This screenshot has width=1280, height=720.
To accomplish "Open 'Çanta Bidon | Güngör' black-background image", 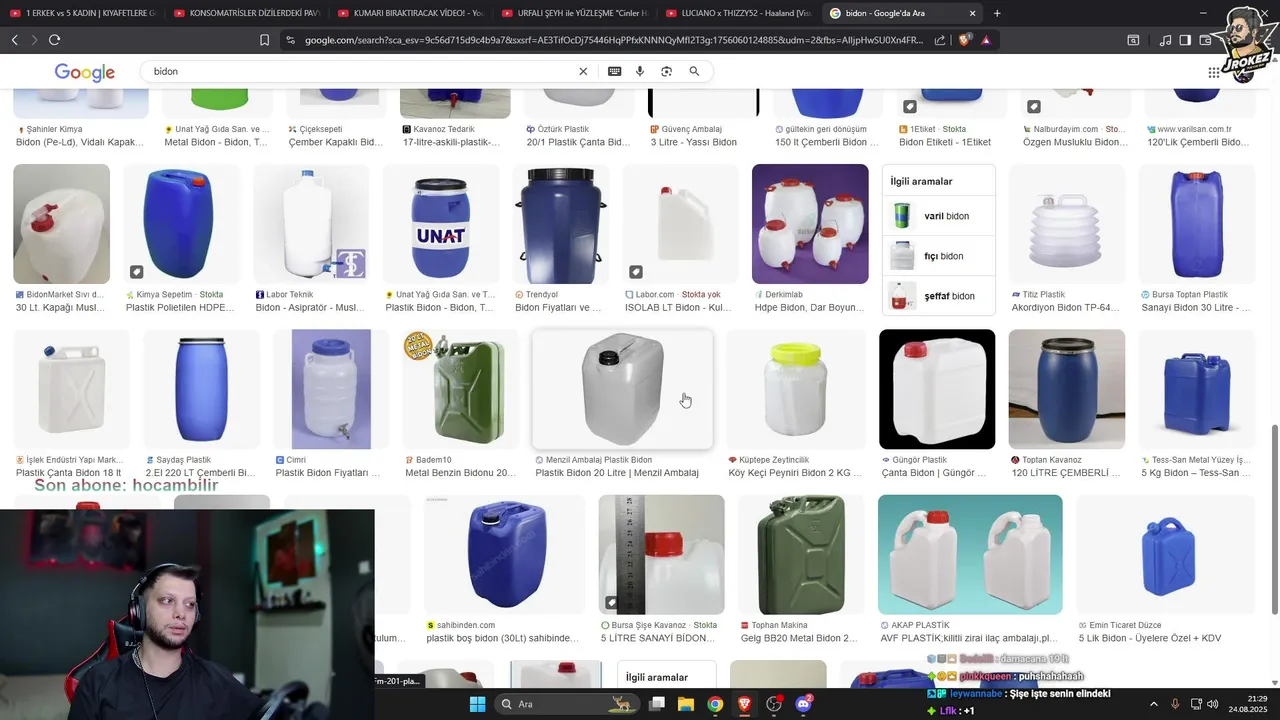I will point(937,389).
